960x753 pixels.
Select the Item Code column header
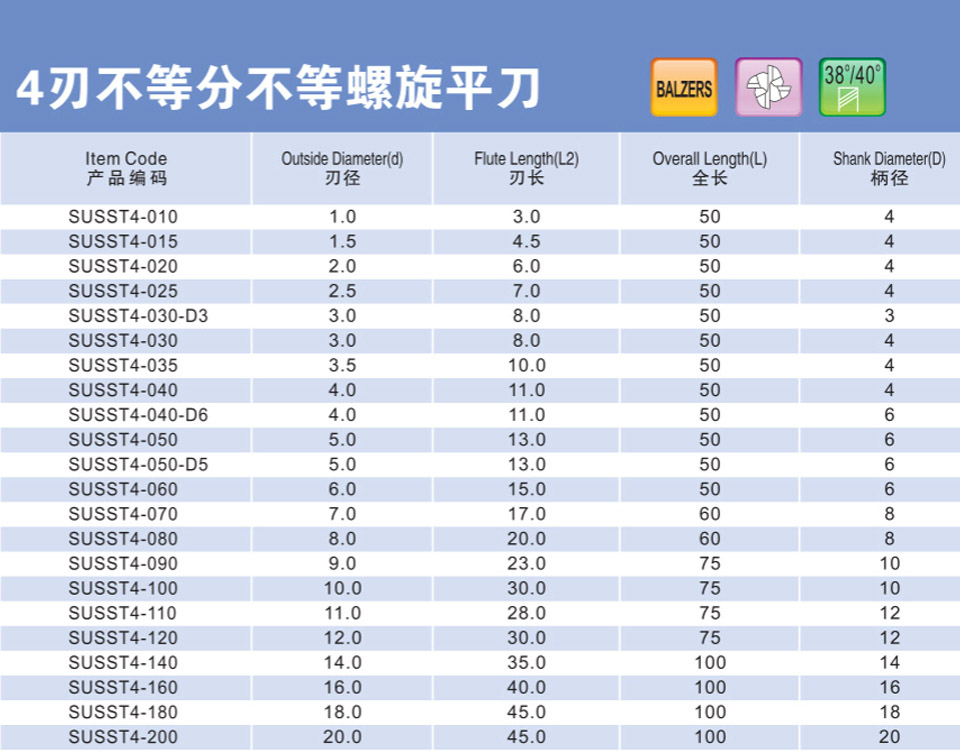tap(126, 168)
